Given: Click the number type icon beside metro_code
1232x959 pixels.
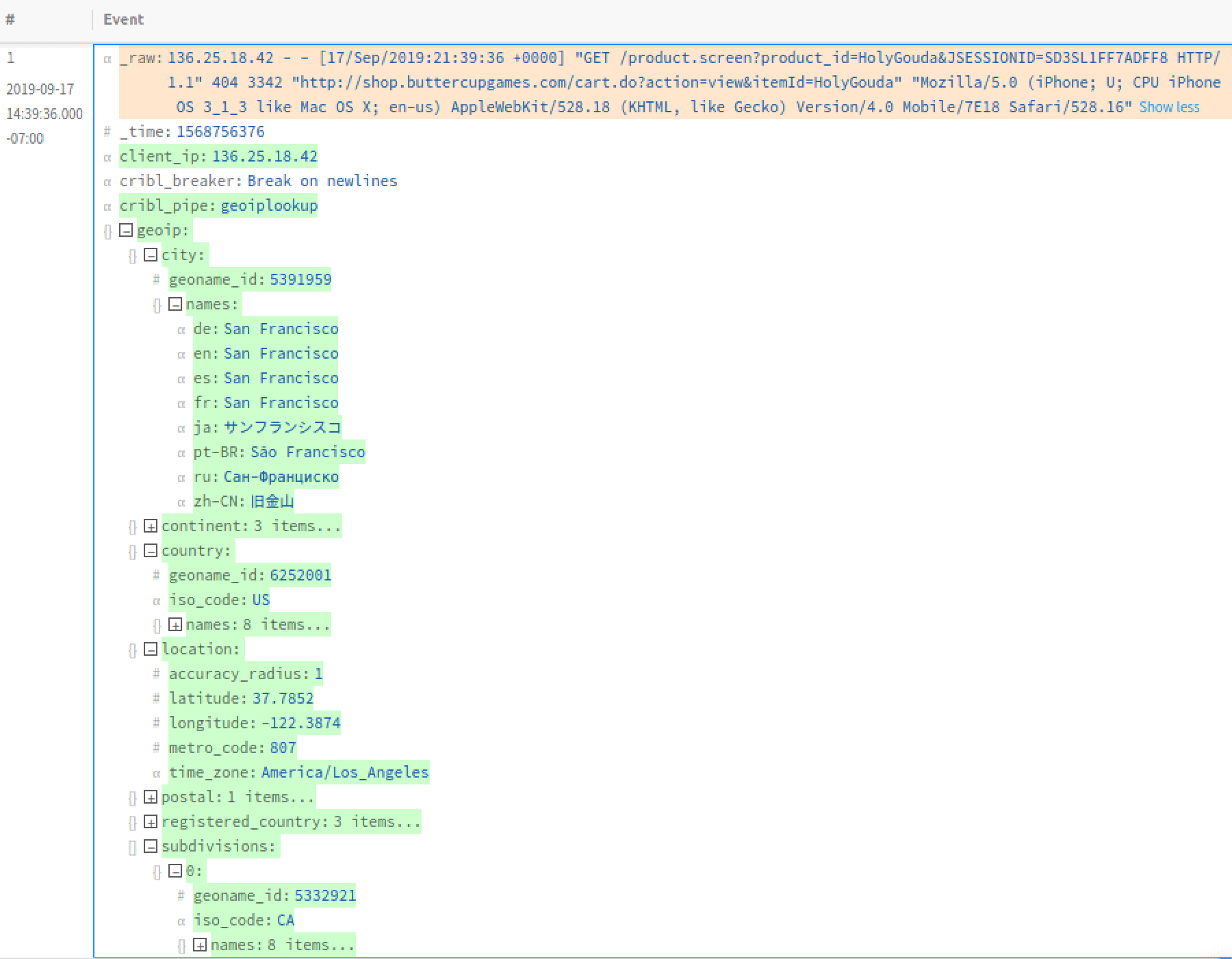Looking at the screenshot, I should pyautogui.click(x=156, y=747).
